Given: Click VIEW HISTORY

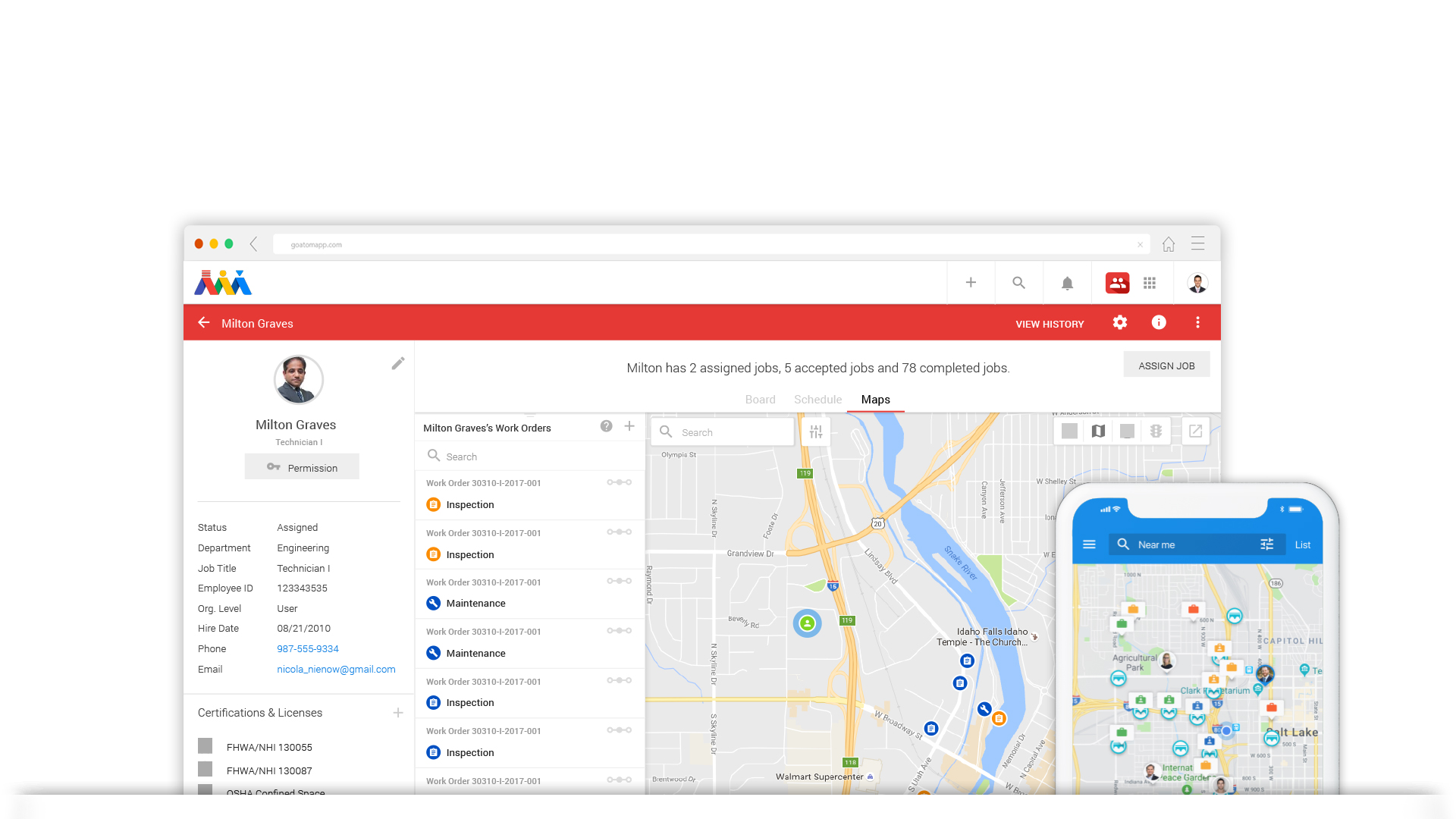Looking at the screenshot, I should click(1050, 324).
